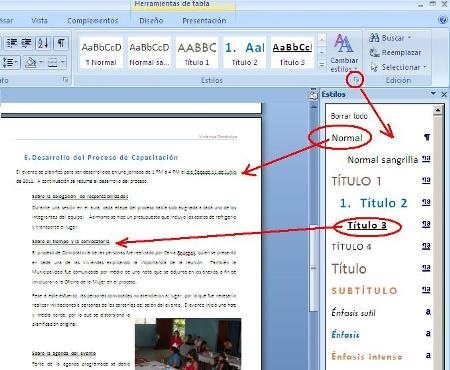
Task: Click the borders icon
Action: tap(53, 62)
